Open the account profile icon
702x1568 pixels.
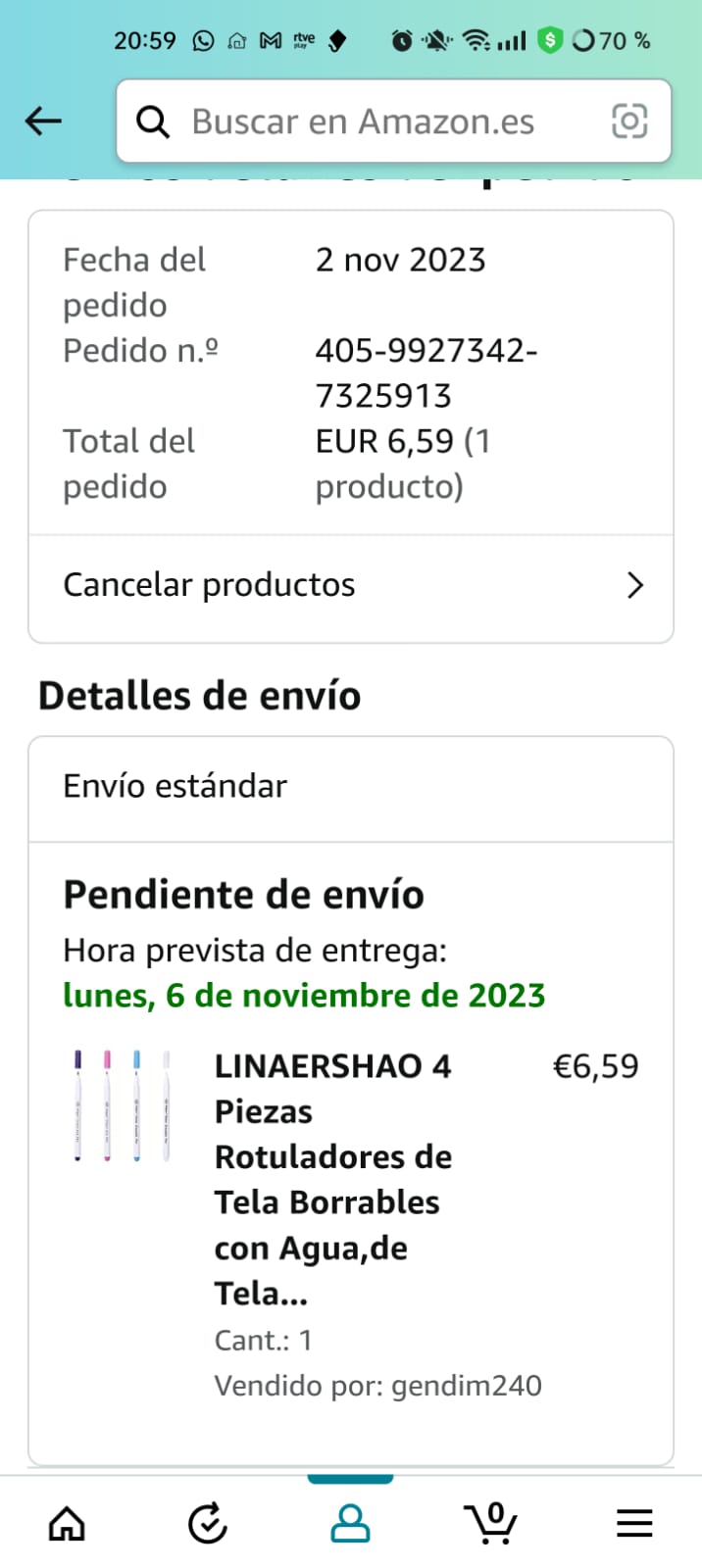(350, 1523)
